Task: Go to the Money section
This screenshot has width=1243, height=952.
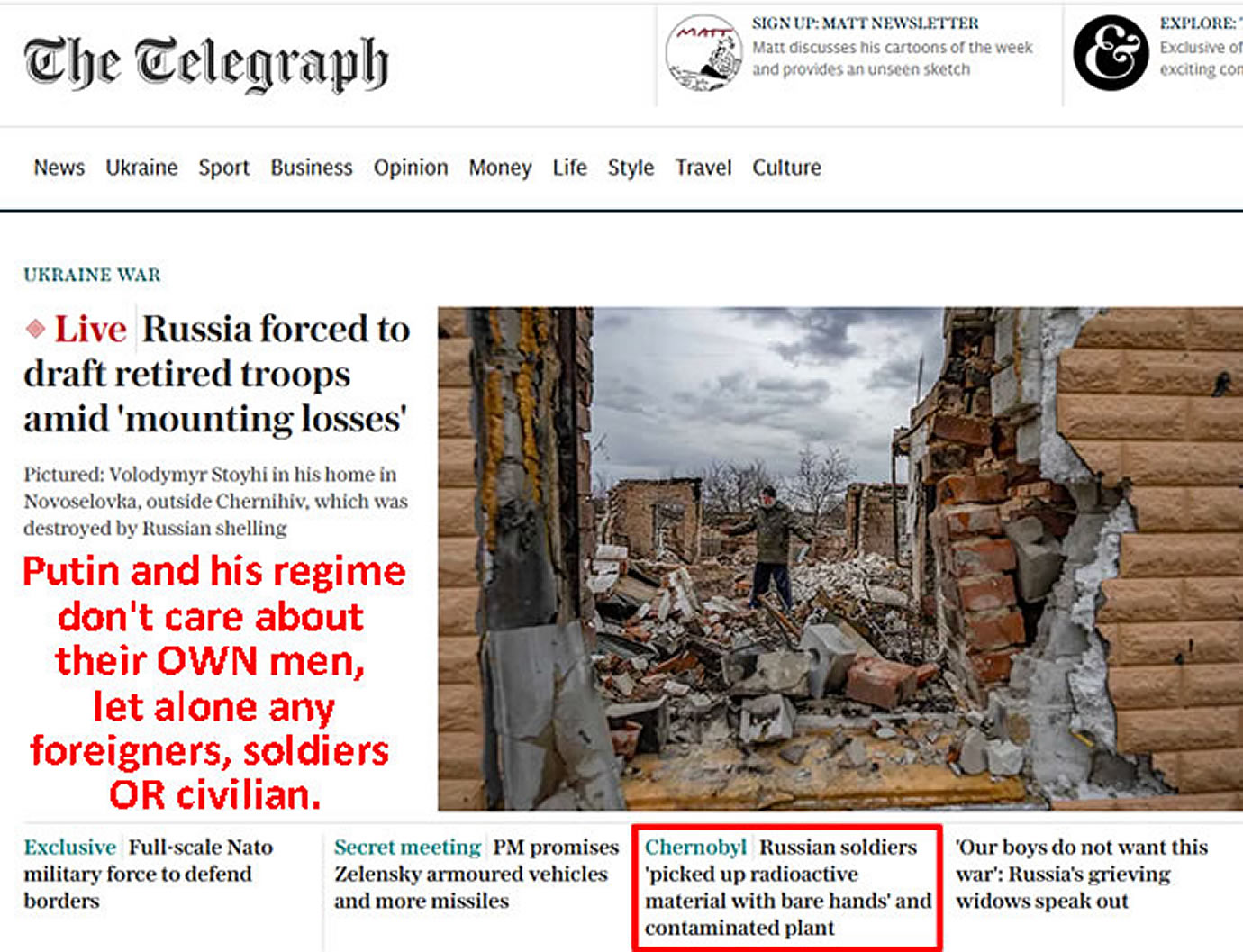Action: pyautogui.click(x=500, y=168)
